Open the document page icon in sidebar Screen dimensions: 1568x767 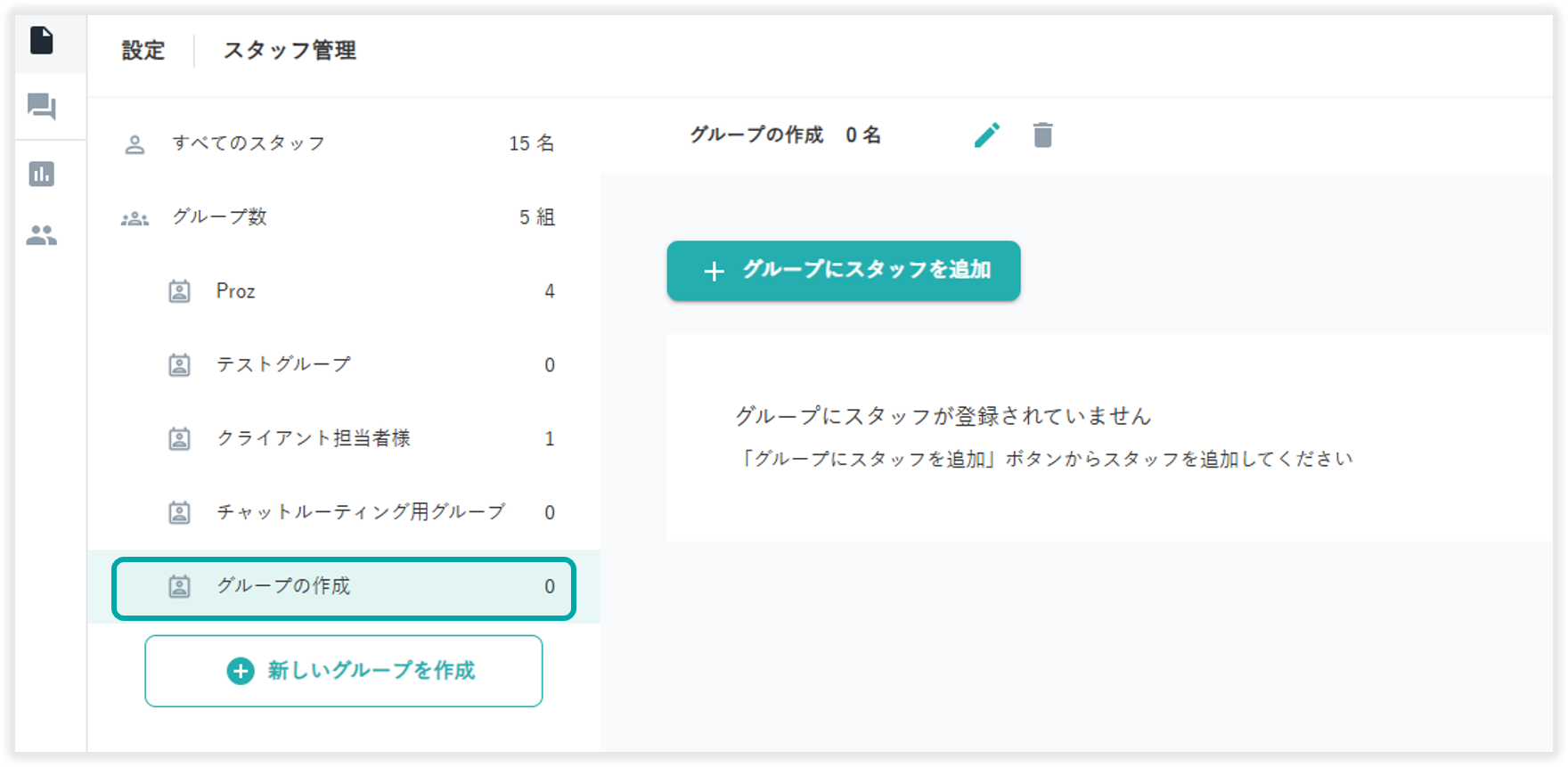point(42,41)
